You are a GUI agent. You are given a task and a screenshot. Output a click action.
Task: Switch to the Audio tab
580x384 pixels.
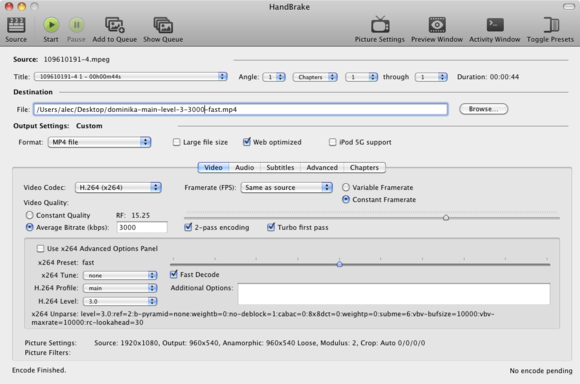(x=245, y=168)
